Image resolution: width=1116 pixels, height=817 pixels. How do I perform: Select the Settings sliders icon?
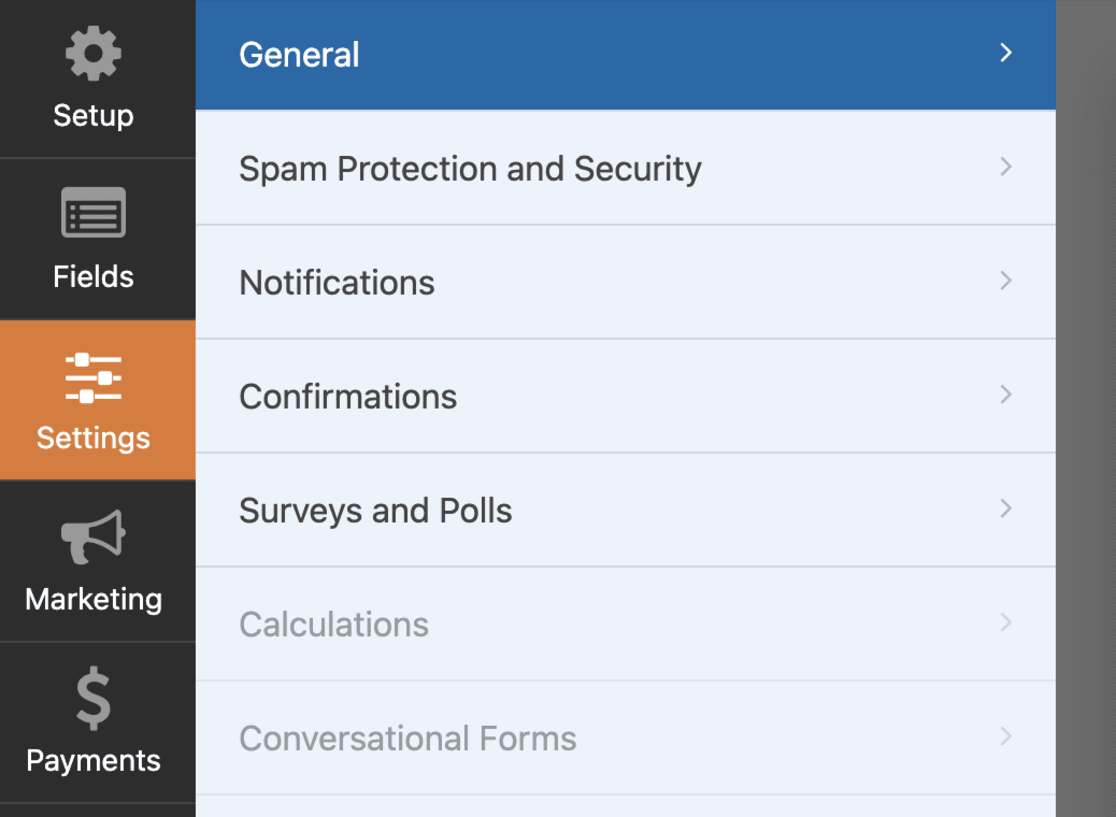click(93, 375)
